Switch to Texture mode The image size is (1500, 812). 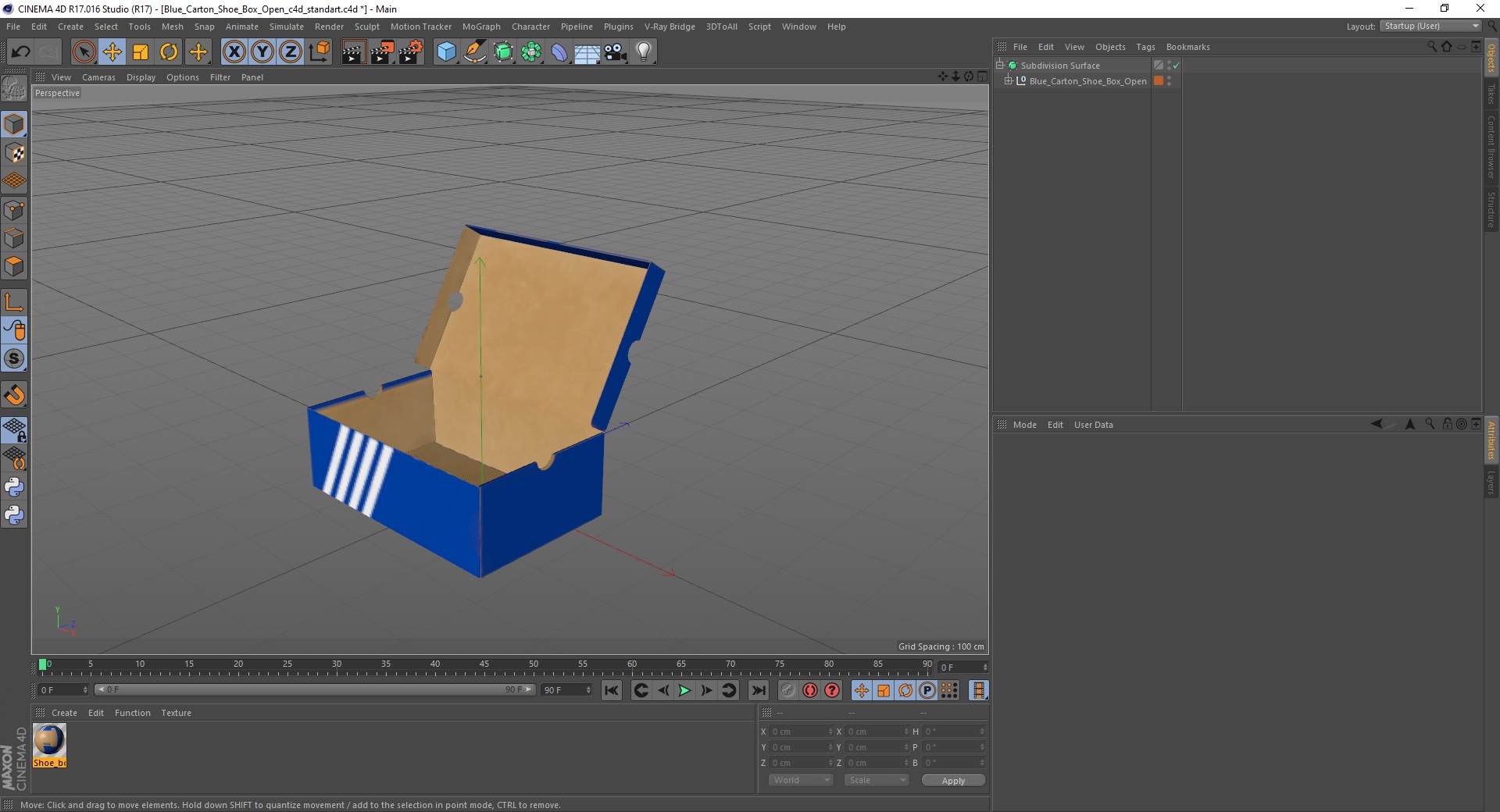click(x=14, y=153)
